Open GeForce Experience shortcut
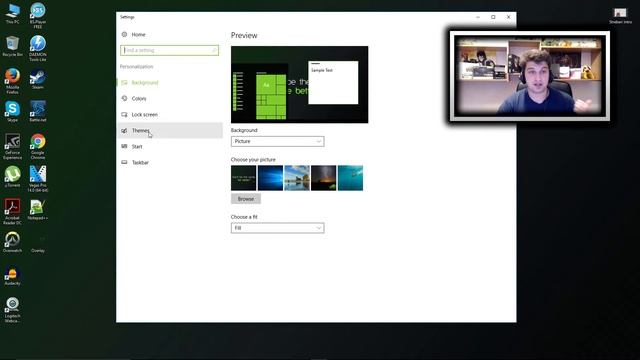 click(12, 146)
